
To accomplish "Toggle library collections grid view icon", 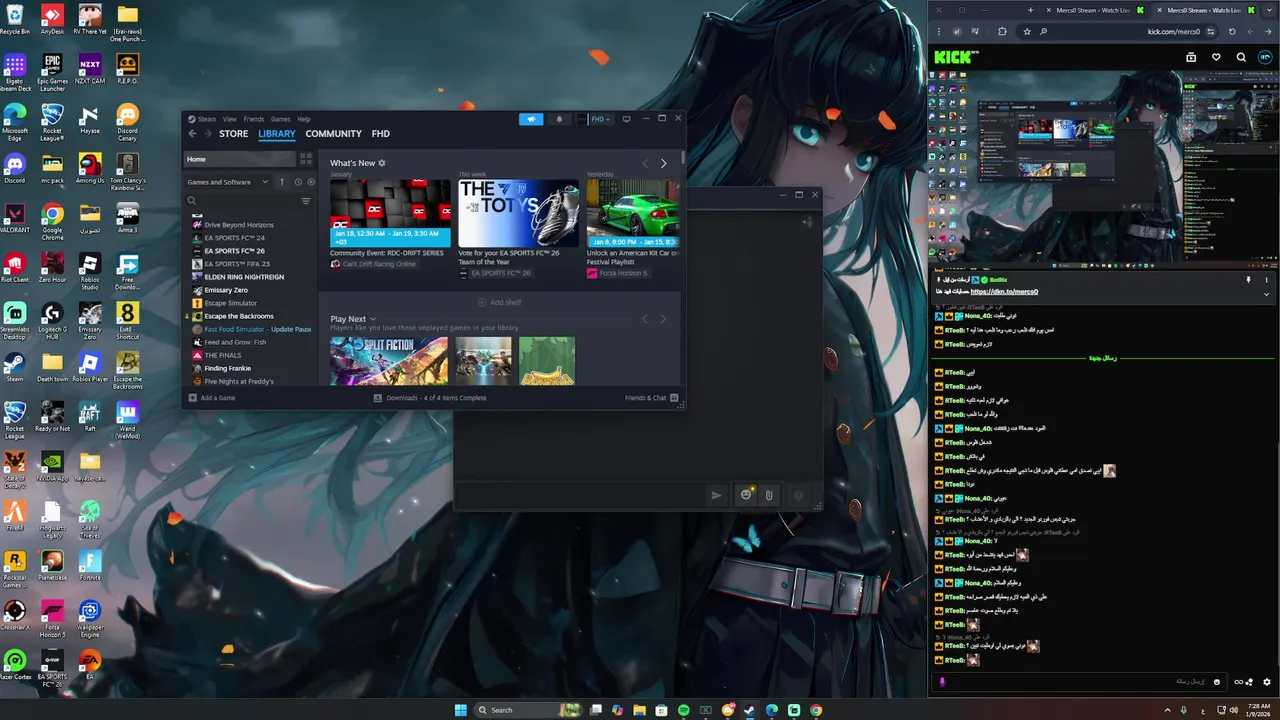I will [306, 159].
